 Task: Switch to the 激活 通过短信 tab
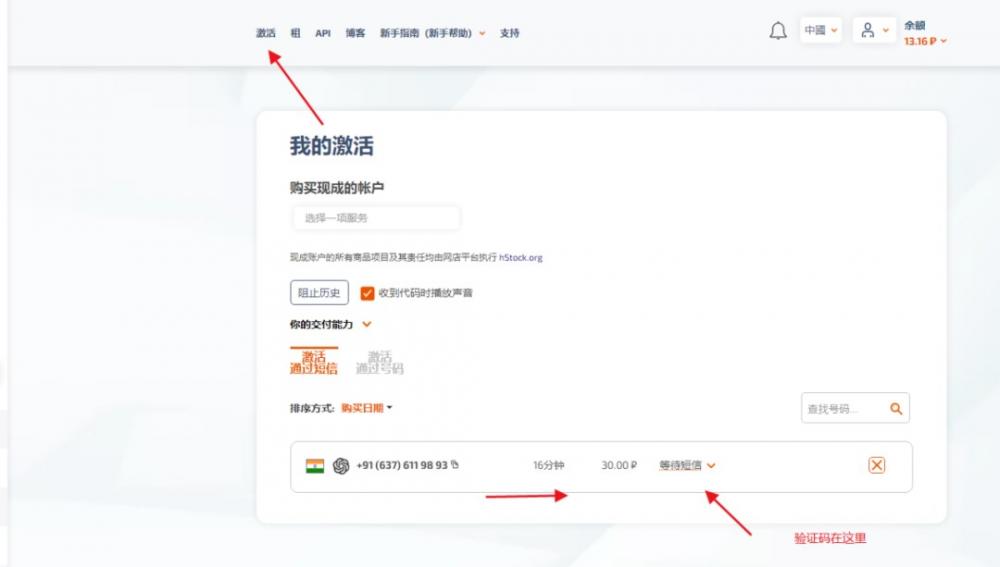[313, 362]
